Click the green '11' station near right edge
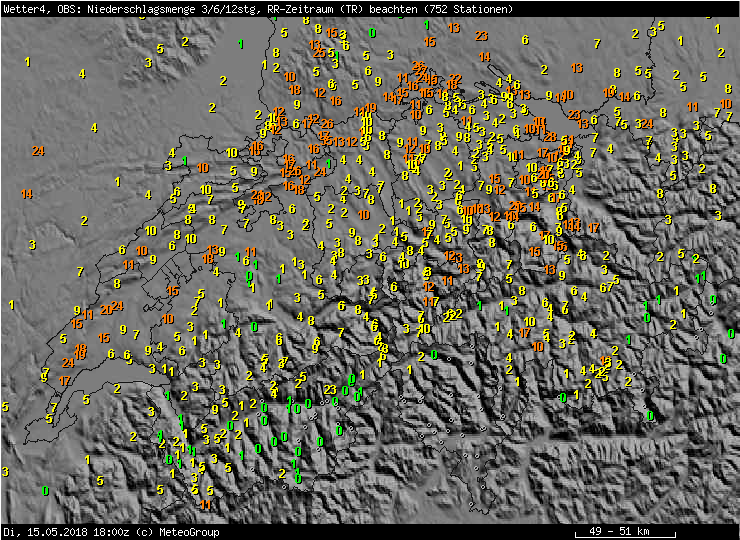Screen dimensions: 740x540 coord(701,276)
